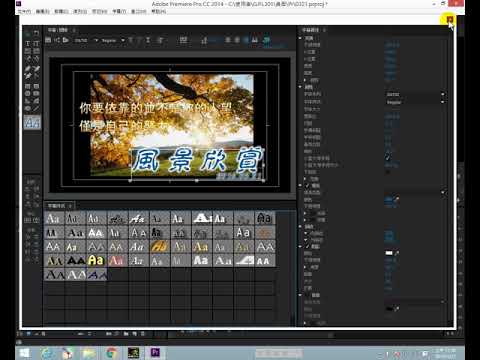
Task: Select the Area Type tool
Action: click(x=28, y=51)
